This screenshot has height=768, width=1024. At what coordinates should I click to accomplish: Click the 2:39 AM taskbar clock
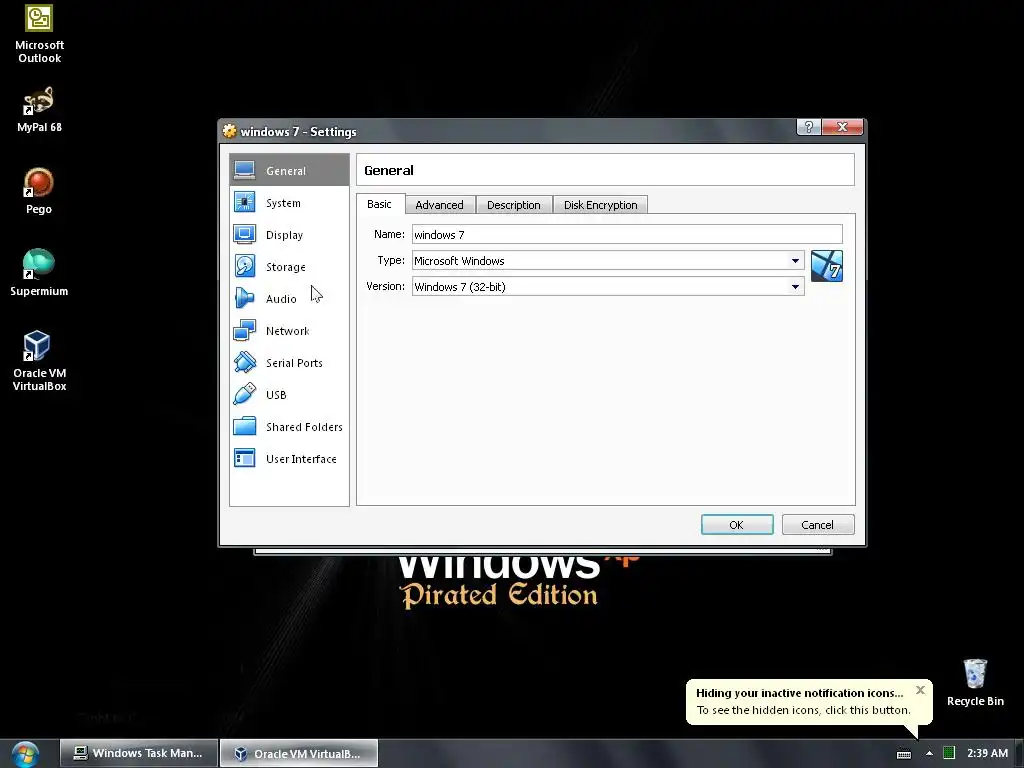pos(987,753)
